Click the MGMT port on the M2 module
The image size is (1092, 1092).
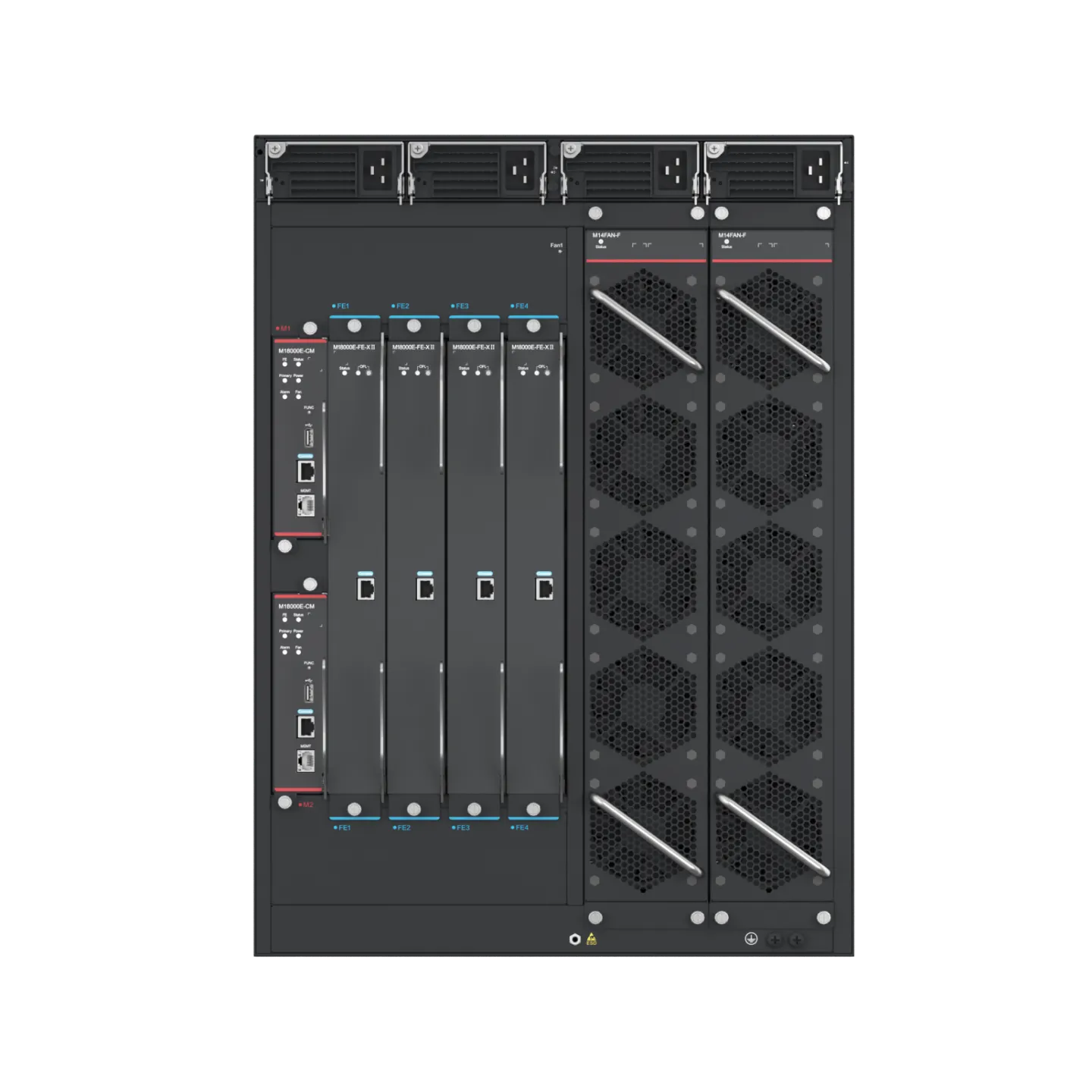coord(306,761)
